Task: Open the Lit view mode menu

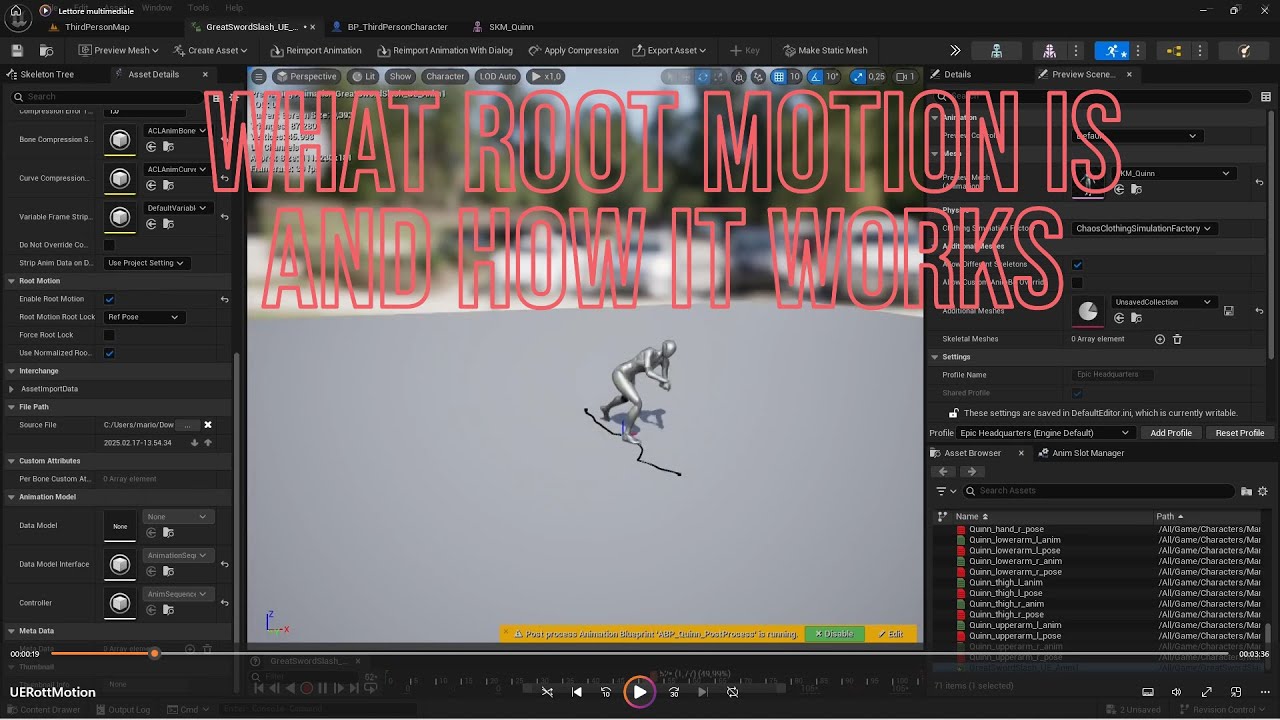Action: (x=364, y=76)
